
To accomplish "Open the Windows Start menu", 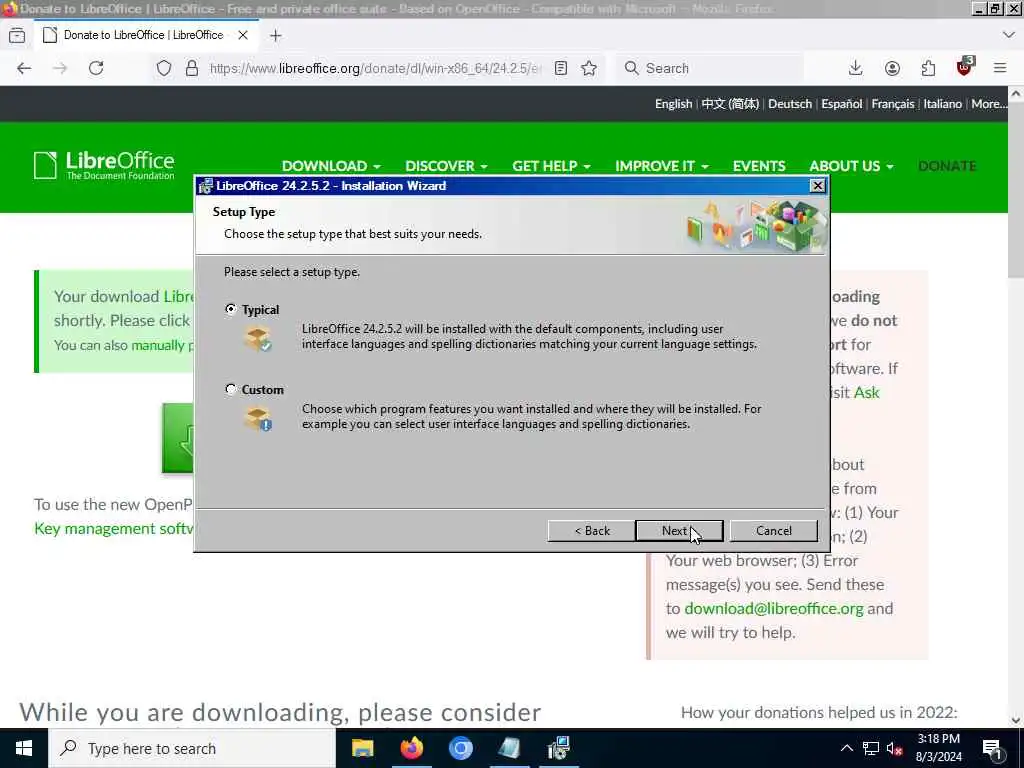I will click(x=24, y=748).
